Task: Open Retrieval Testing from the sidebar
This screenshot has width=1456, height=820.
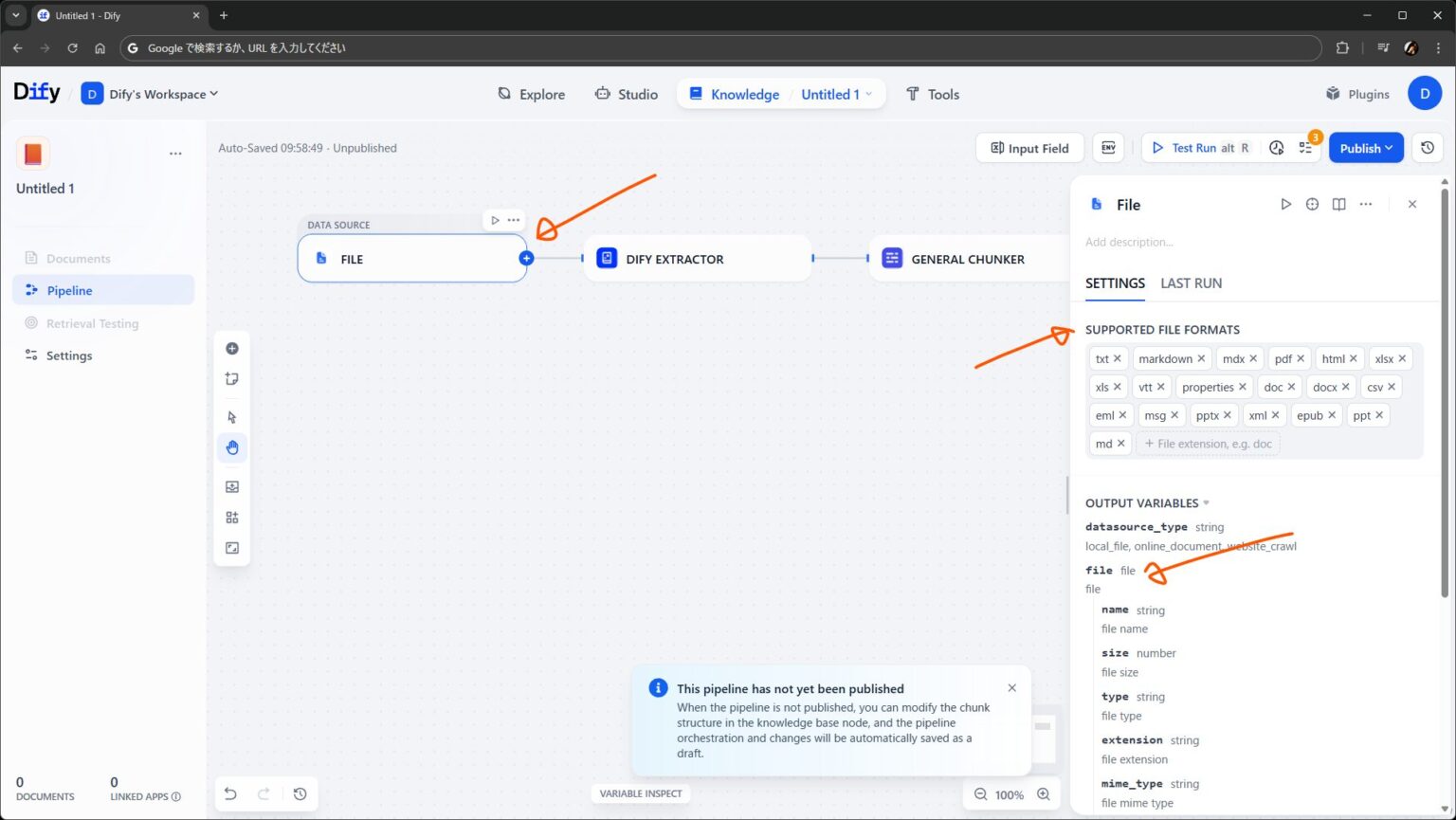Action: [x=92, y=322]
